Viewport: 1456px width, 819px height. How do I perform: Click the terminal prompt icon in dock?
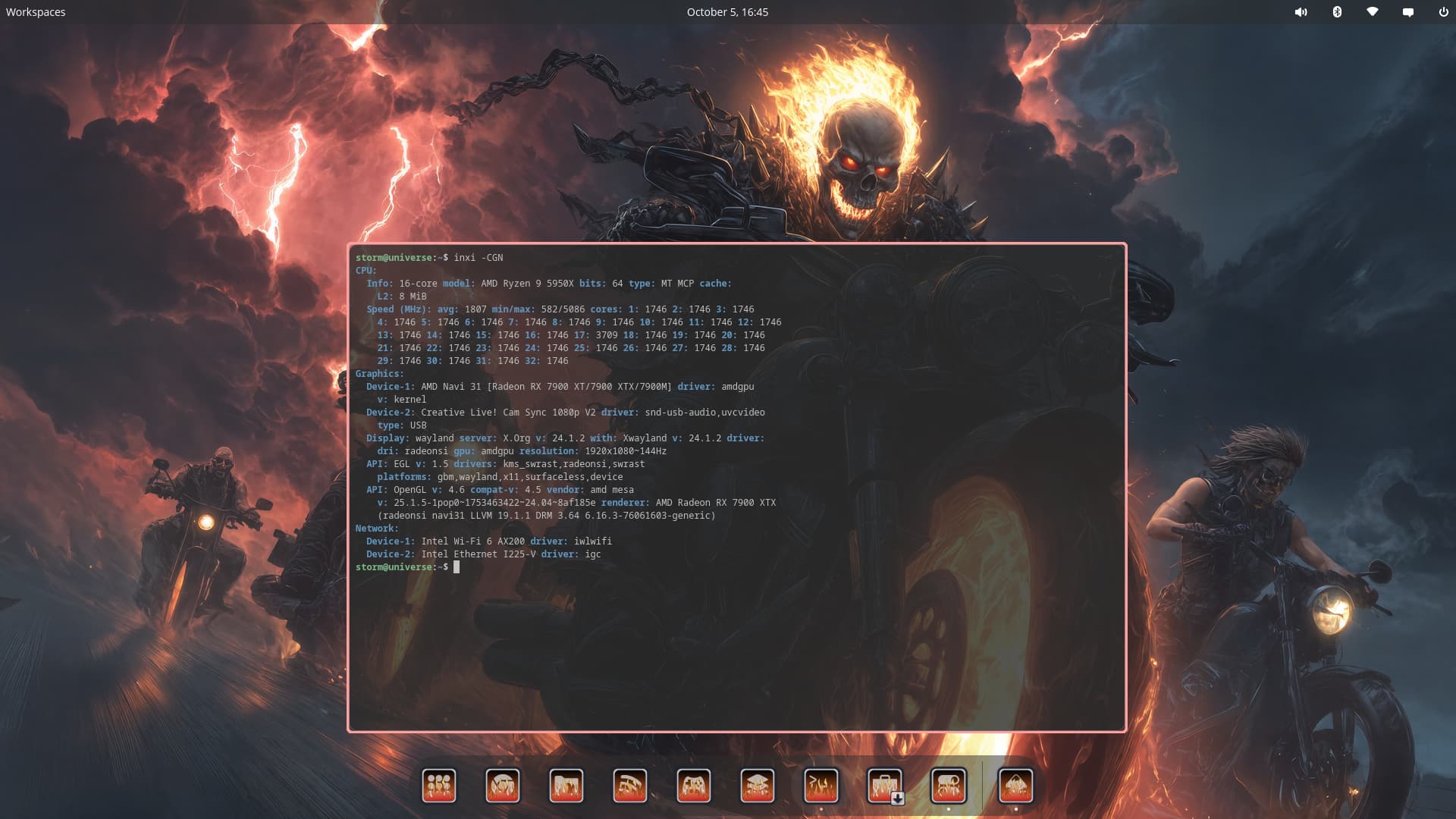[x=821, y=786]
